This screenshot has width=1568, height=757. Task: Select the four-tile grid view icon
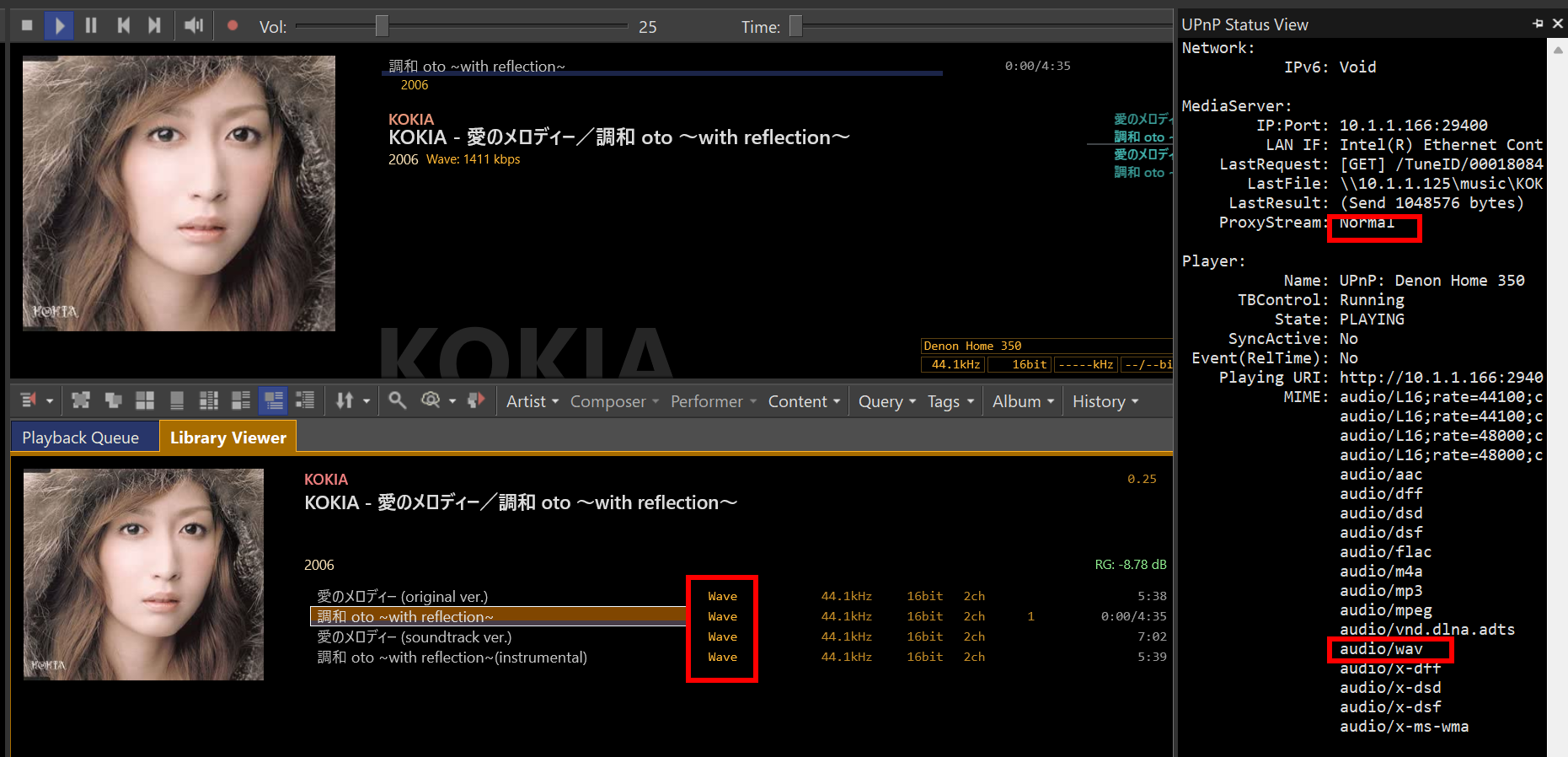coord(145,400)
